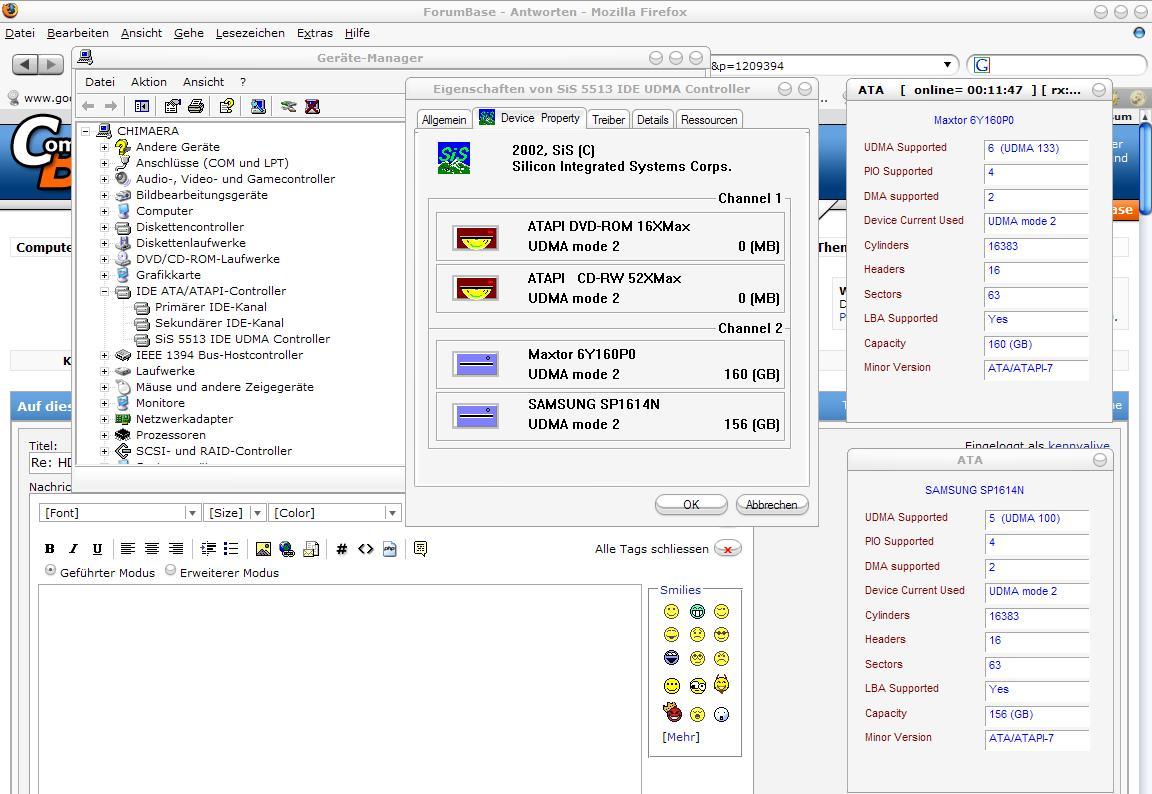The height and width of the screenshot is (794, 1152).
Task: Collapse the CHIMAERA root node
Action: click(86, 131)
